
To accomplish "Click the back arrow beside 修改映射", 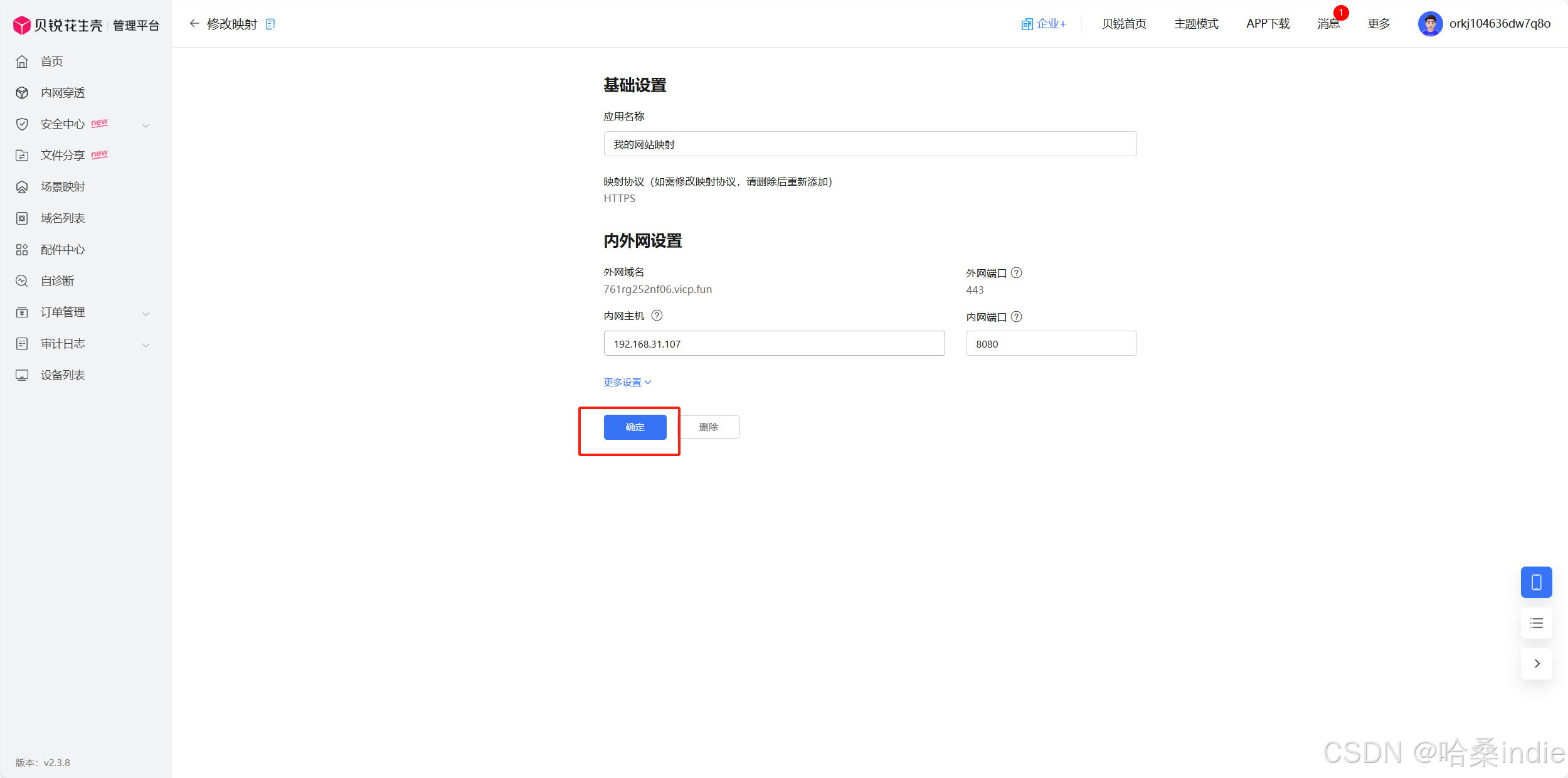I will 194,24.
